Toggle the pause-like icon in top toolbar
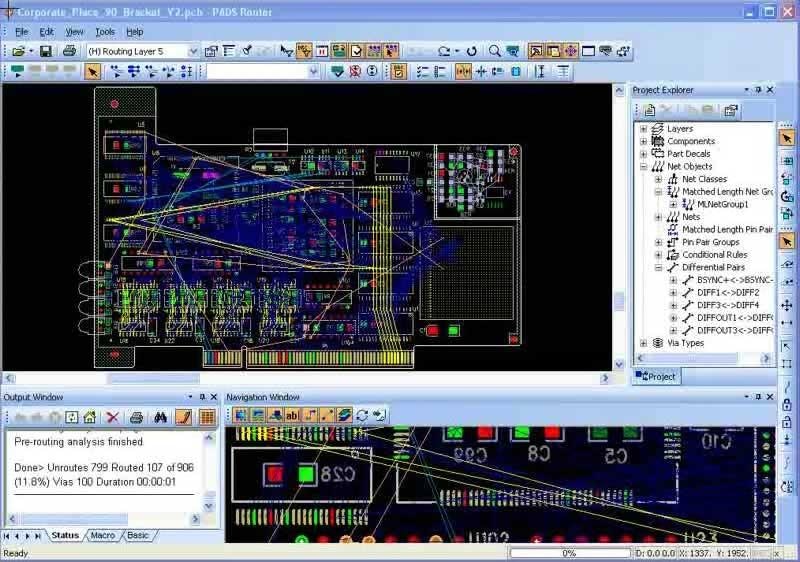Viewport: 800px width, 562px height. coord(322,51)
